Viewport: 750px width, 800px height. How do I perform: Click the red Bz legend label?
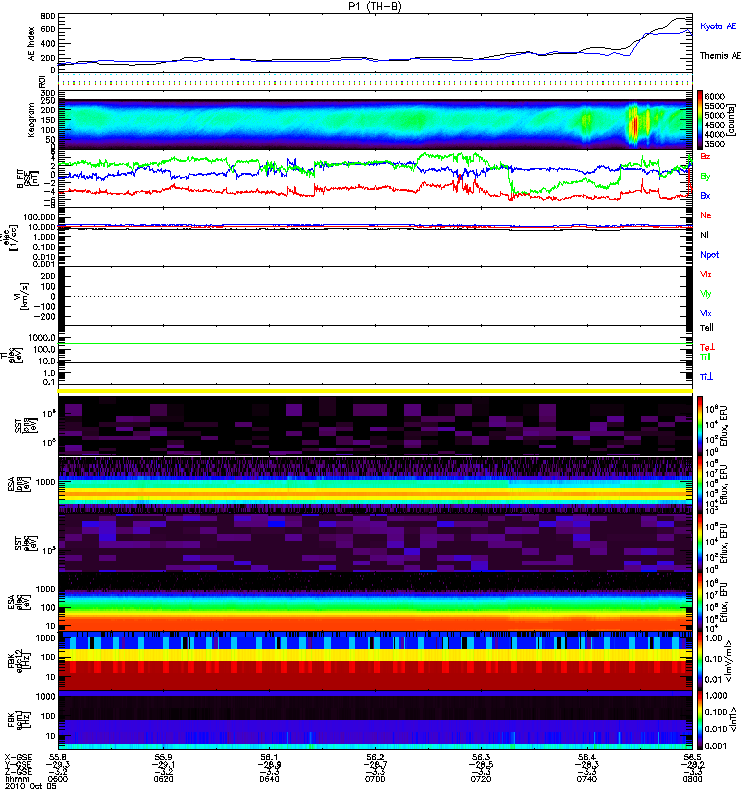coord(705,156)
